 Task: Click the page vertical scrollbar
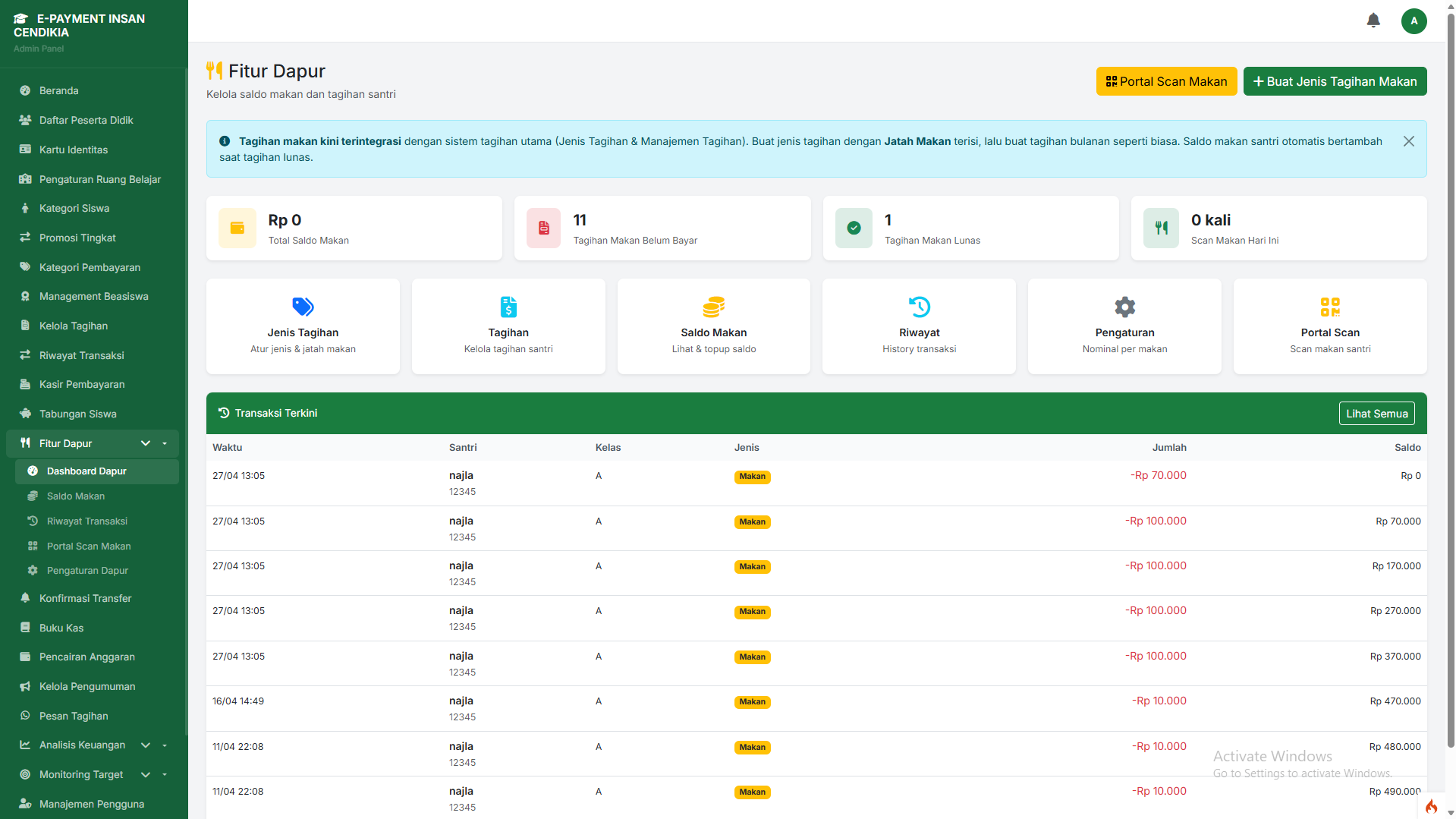pyautogui.click(x=1450, y=380)
